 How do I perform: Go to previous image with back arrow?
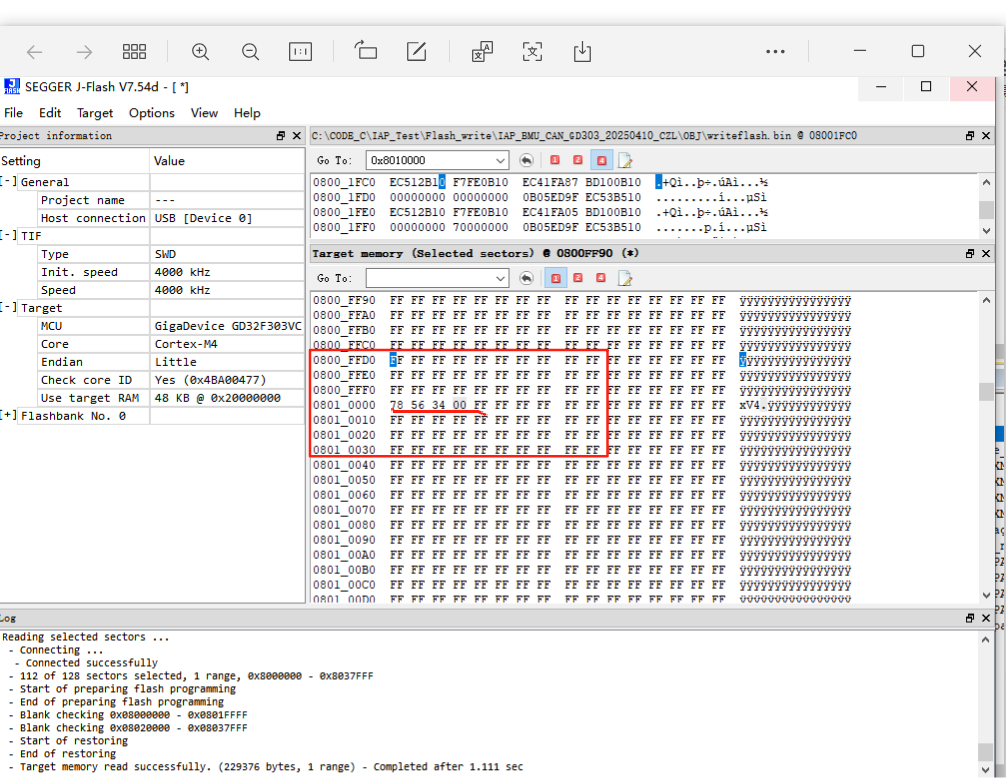pos(35,51)
